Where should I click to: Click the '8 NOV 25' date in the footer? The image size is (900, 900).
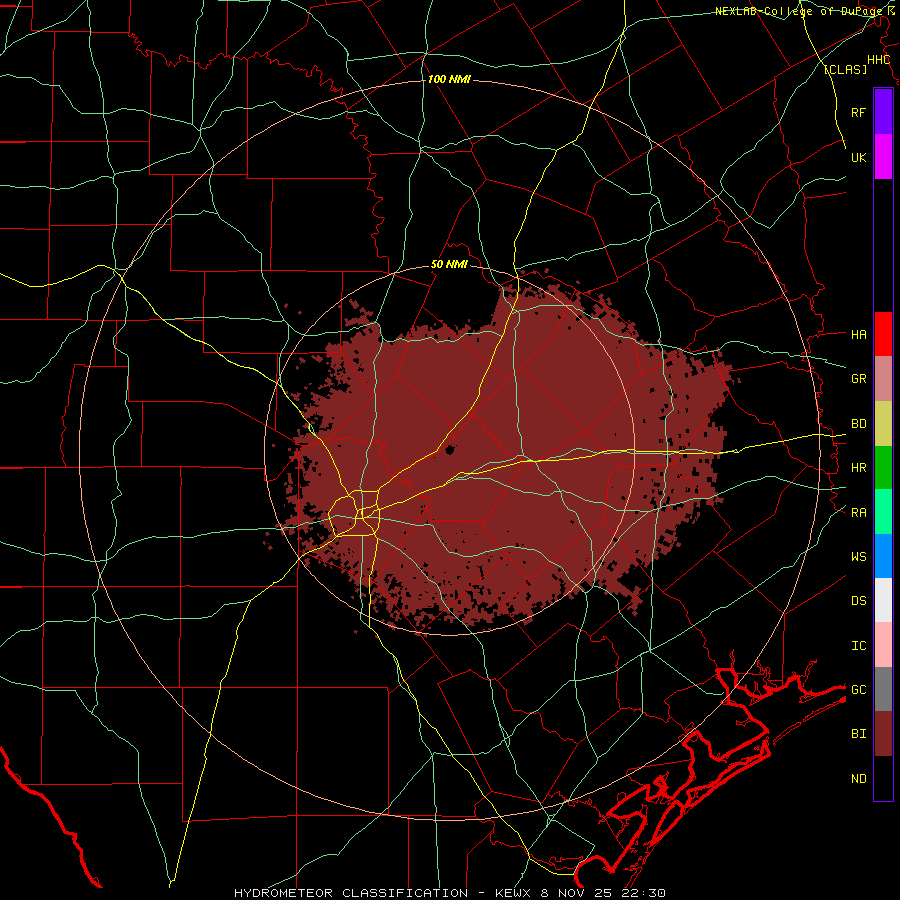(575, 893)
